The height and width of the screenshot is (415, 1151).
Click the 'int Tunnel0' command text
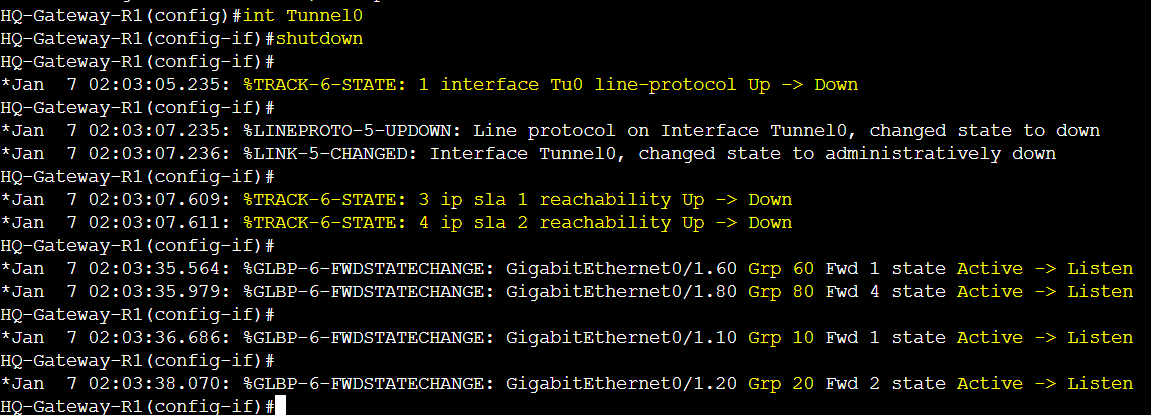pyautogui.click(x=302, y=15)
